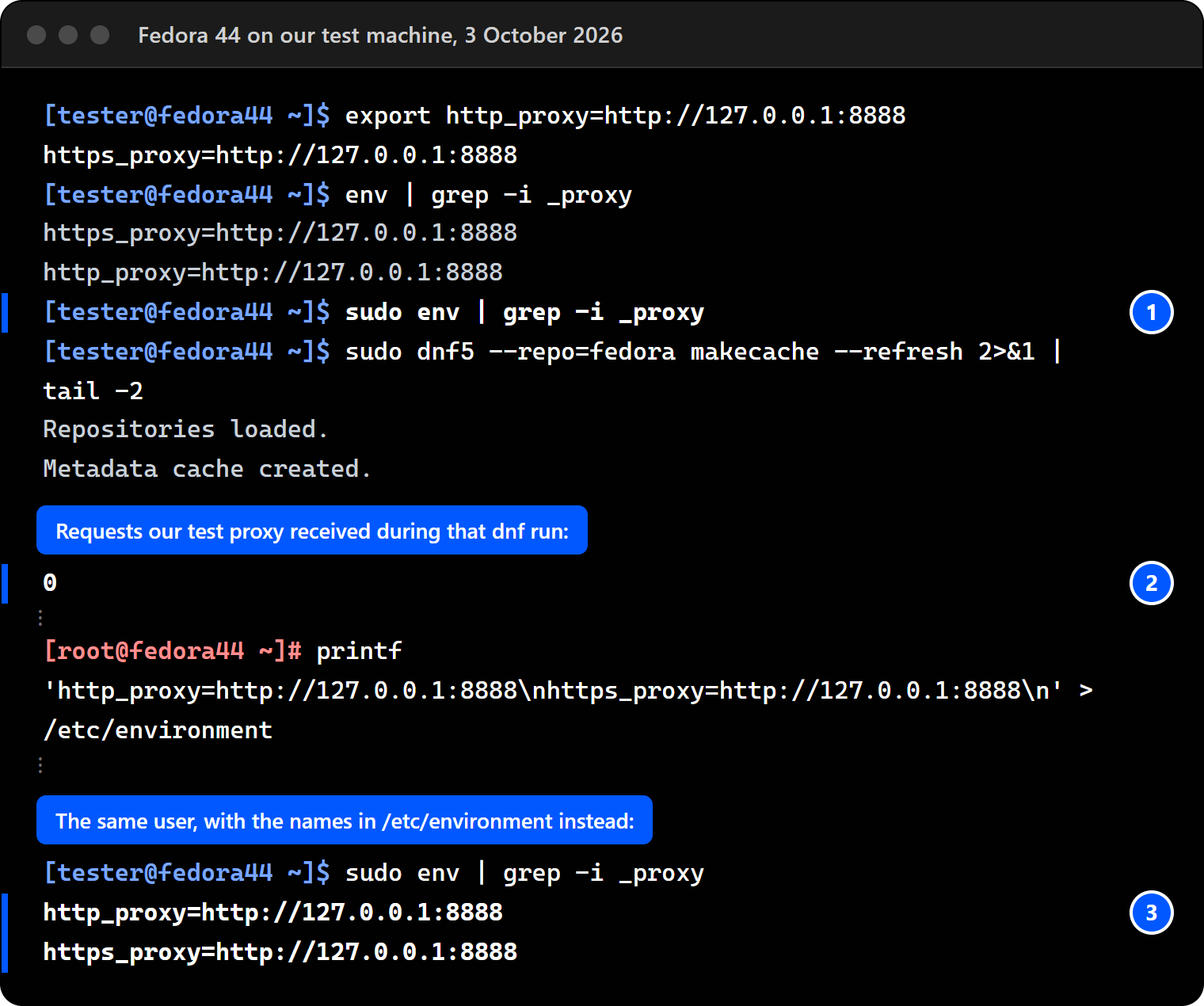Screen dimensions: 1204x1006
Task: Click the quoted printf string containing "\nhttps_proxy"
Action: click(x=553, y=691)
